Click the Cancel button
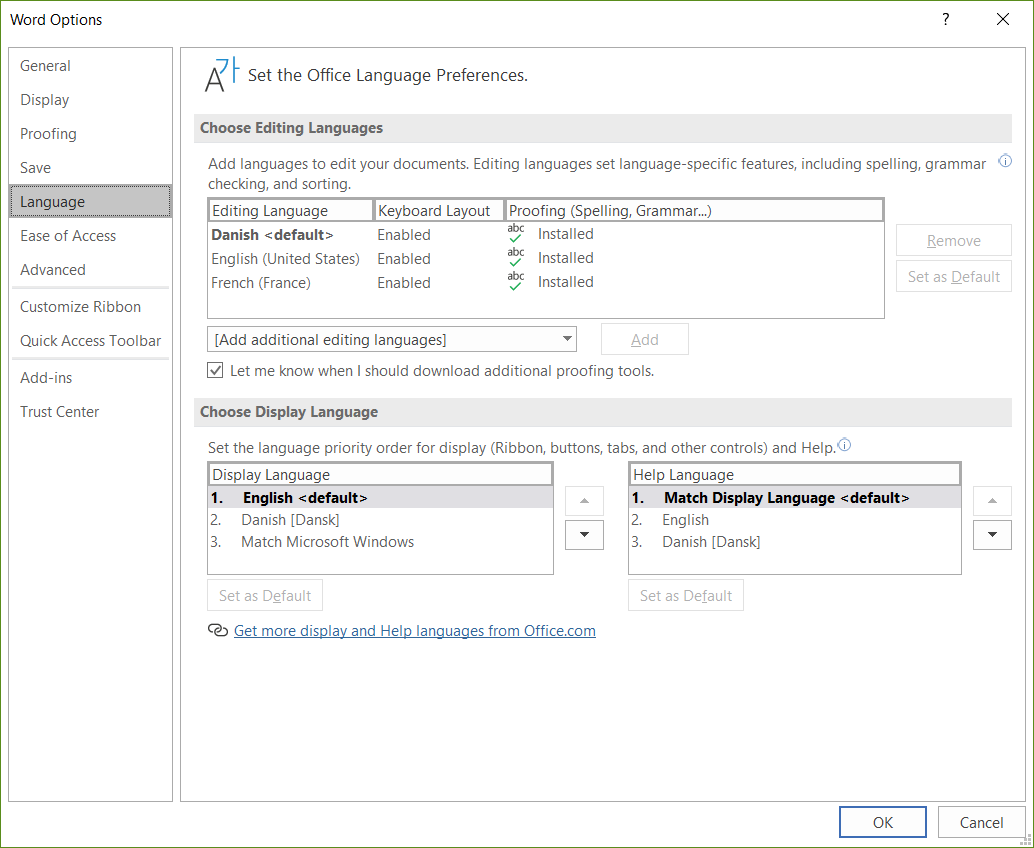 coord(981,822)
